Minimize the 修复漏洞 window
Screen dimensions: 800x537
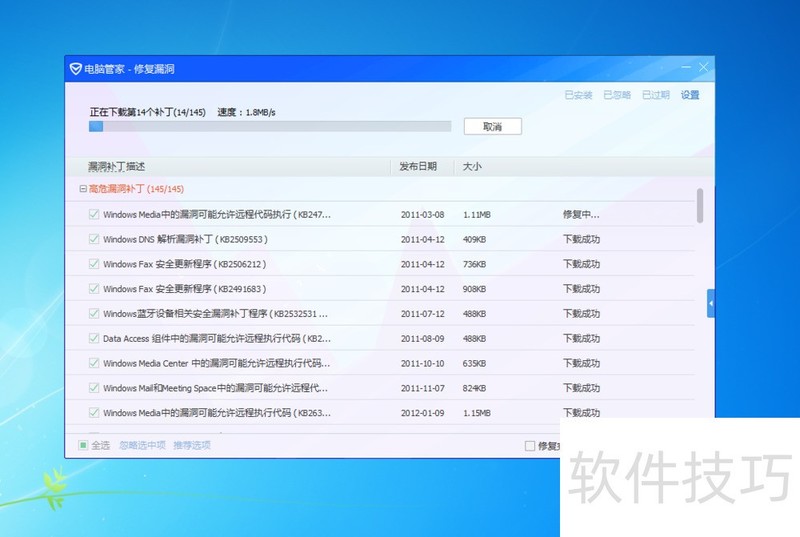685,68
